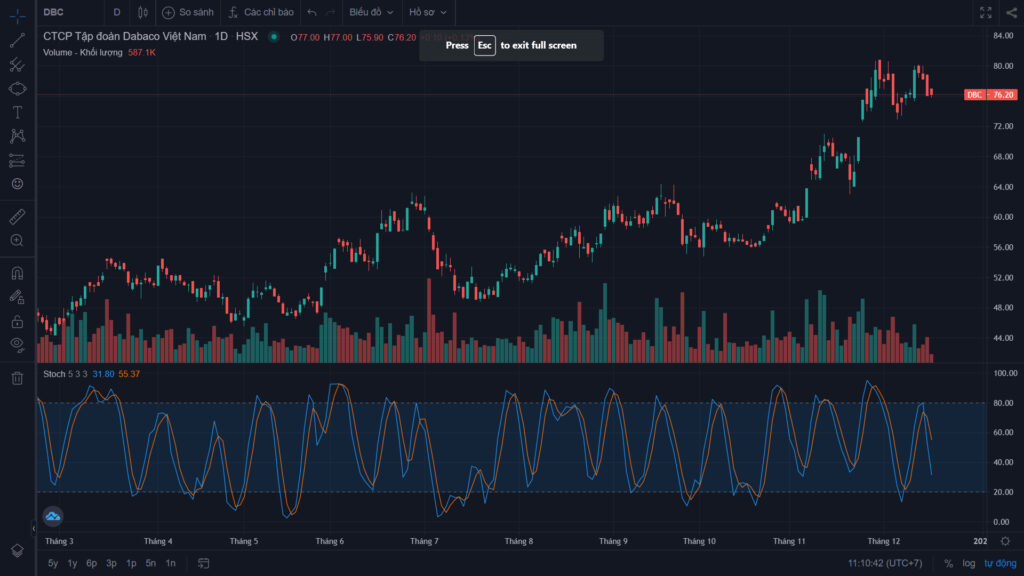Undo the last chart action
The width and height of the screenshot is (1024, 576).
[312, 12]
